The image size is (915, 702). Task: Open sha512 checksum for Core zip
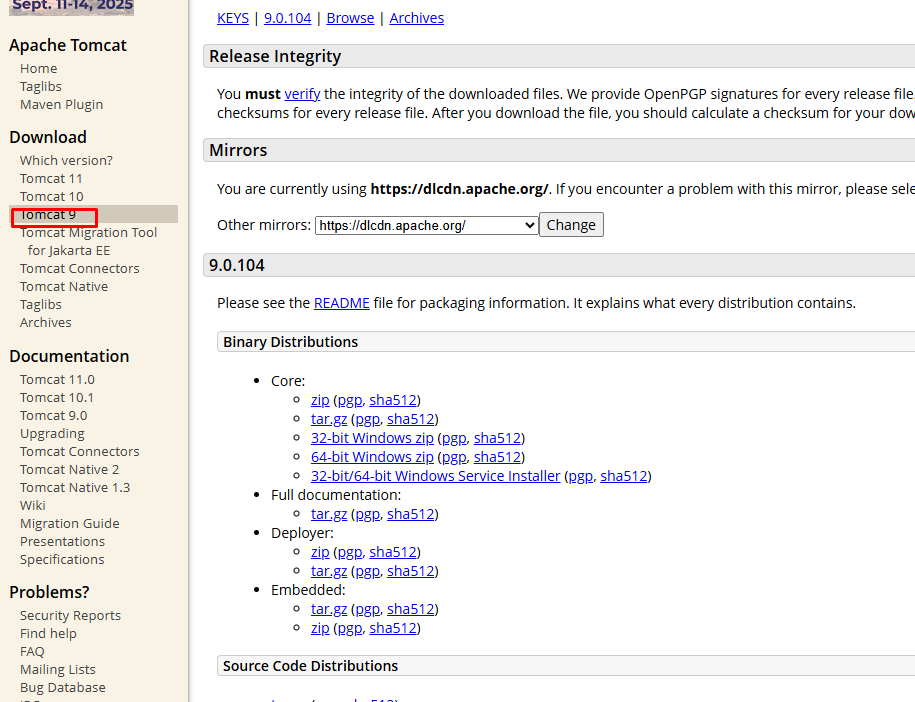[393, 400]
